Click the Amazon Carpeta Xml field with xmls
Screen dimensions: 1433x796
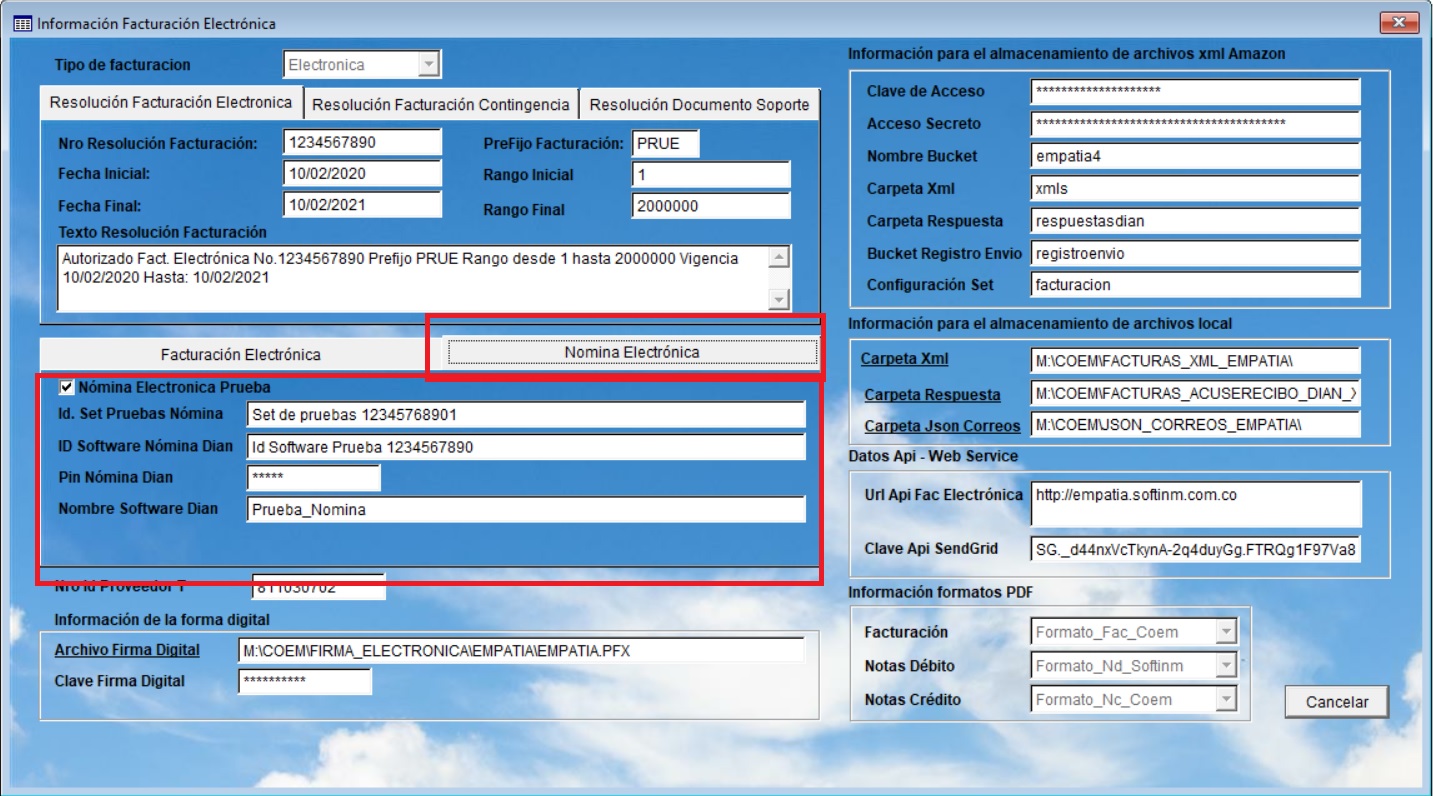[x=1196, y=188]
